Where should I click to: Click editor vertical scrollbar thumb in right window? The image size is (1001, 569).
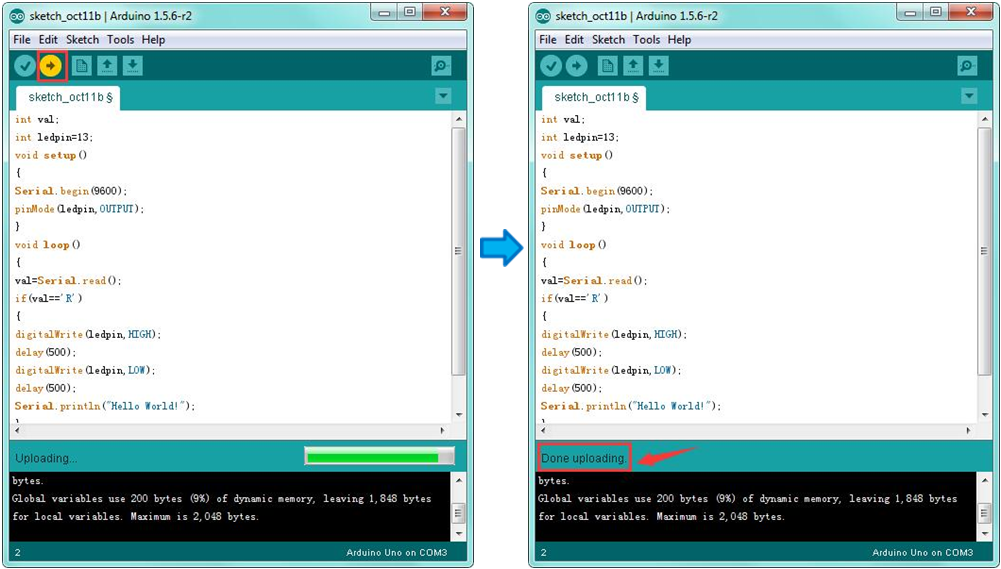pos(984,251)
